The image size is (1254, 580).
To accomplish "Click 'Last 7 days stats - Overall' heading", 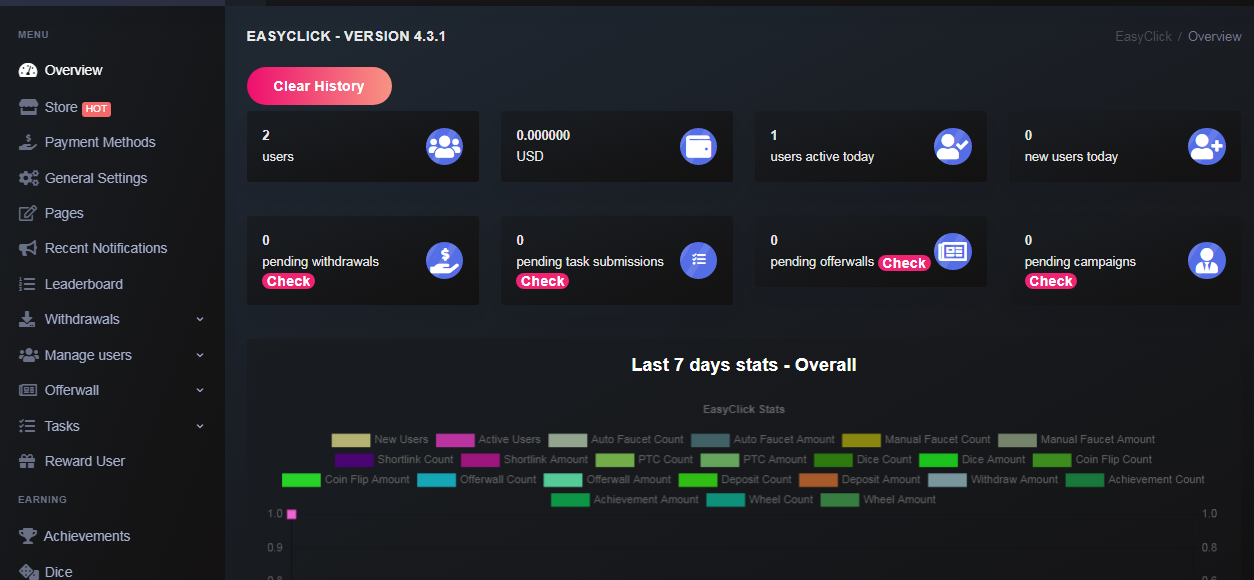I will pos(744,365).
